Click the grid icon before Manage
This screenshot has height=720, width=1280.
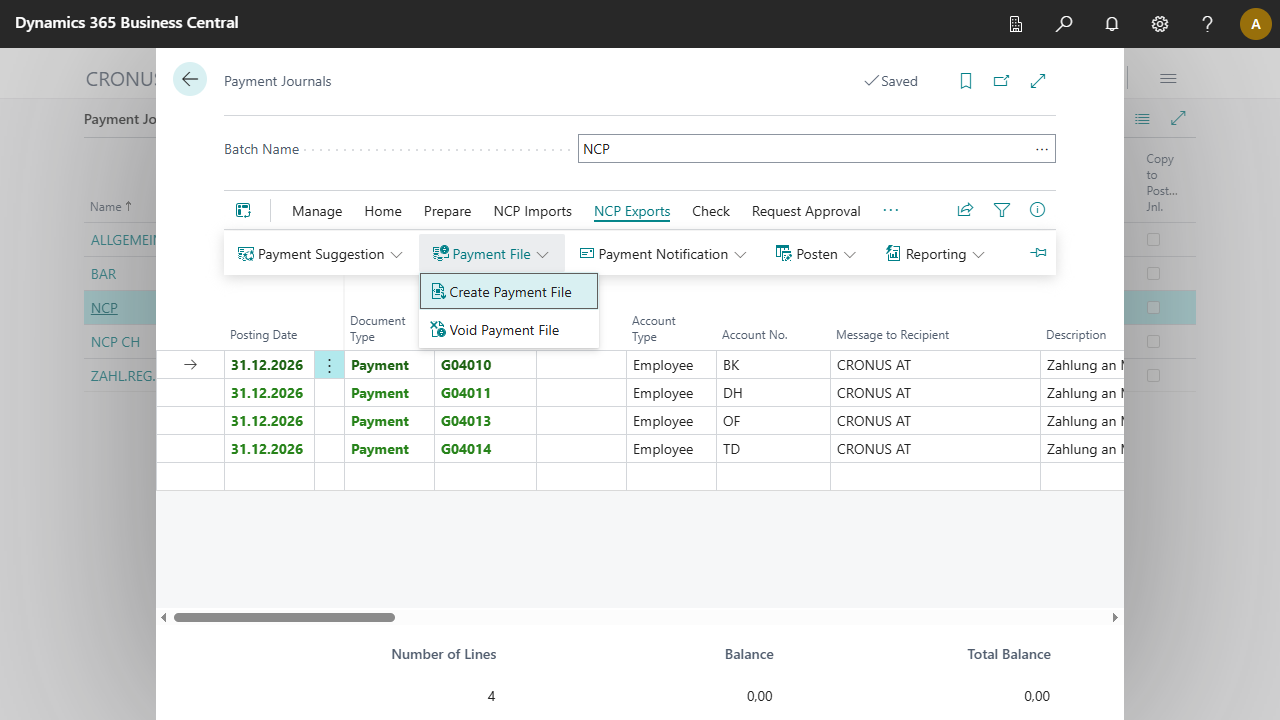click(x=243, y=210)
